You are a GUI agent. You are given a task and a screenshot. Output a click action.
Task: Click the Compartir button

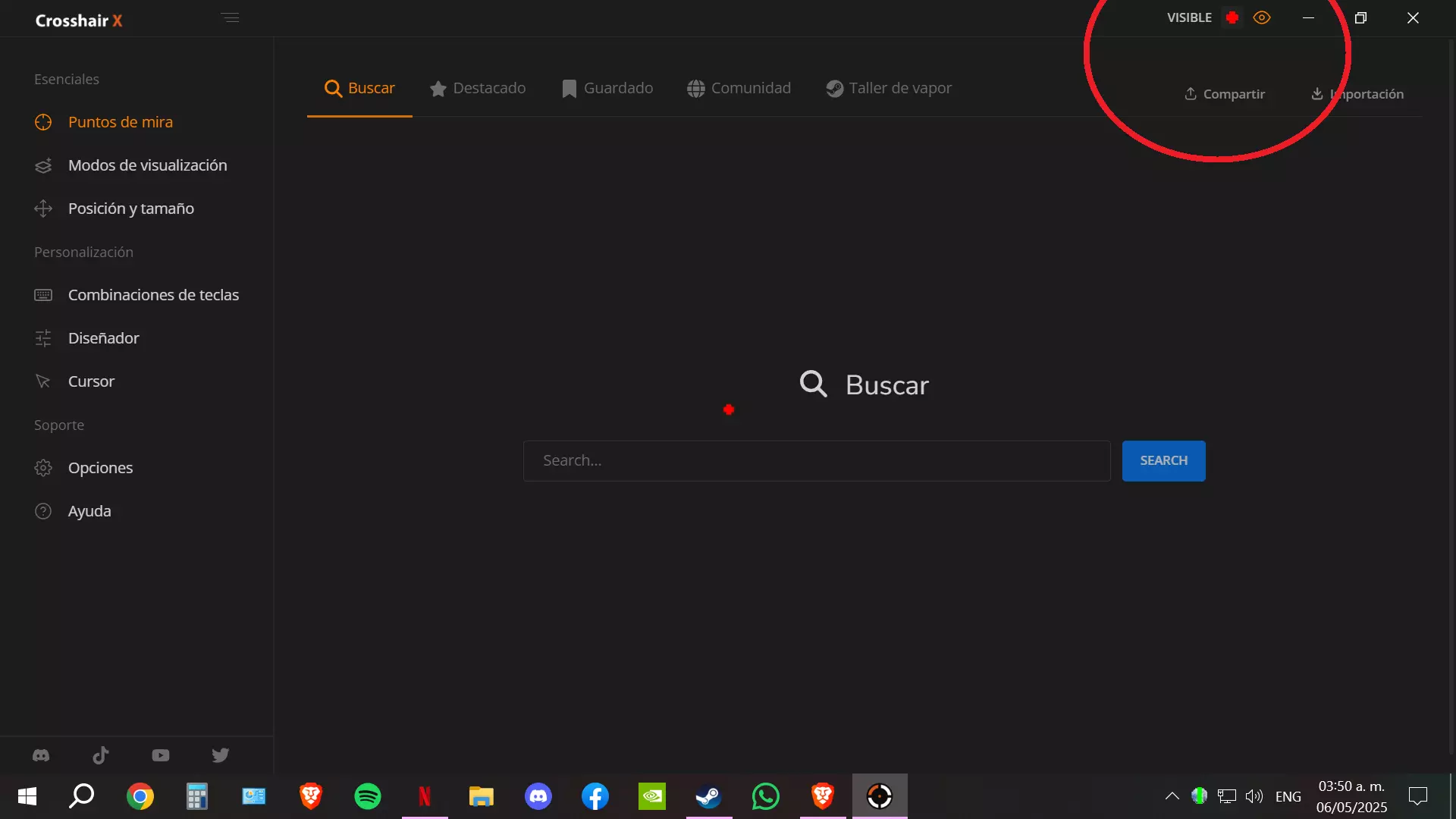[1225, 94]
